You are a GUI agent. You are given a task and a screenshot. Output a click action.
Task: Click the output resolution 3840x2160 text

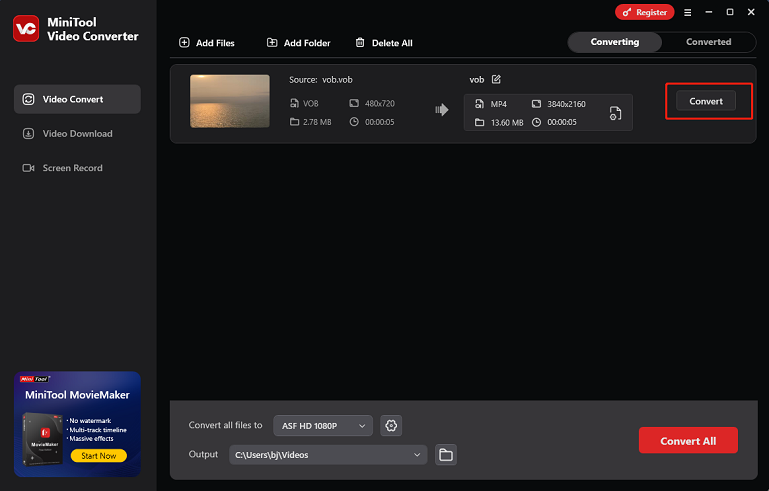[566, 104]
